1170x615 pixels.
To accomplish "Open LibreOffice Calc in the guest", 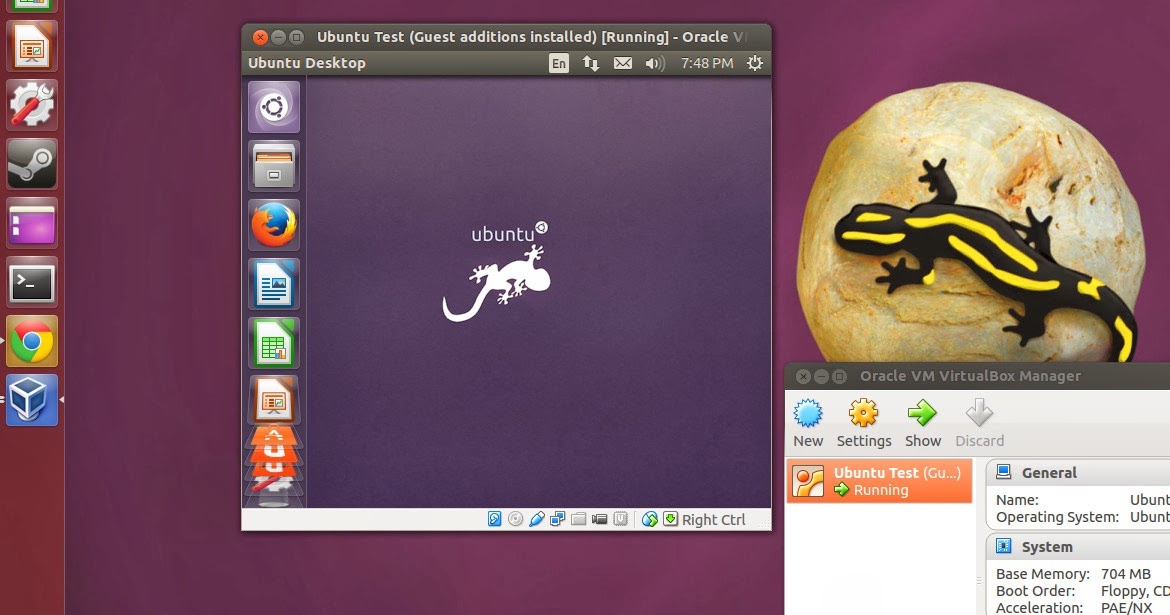I will click(273, 343).
